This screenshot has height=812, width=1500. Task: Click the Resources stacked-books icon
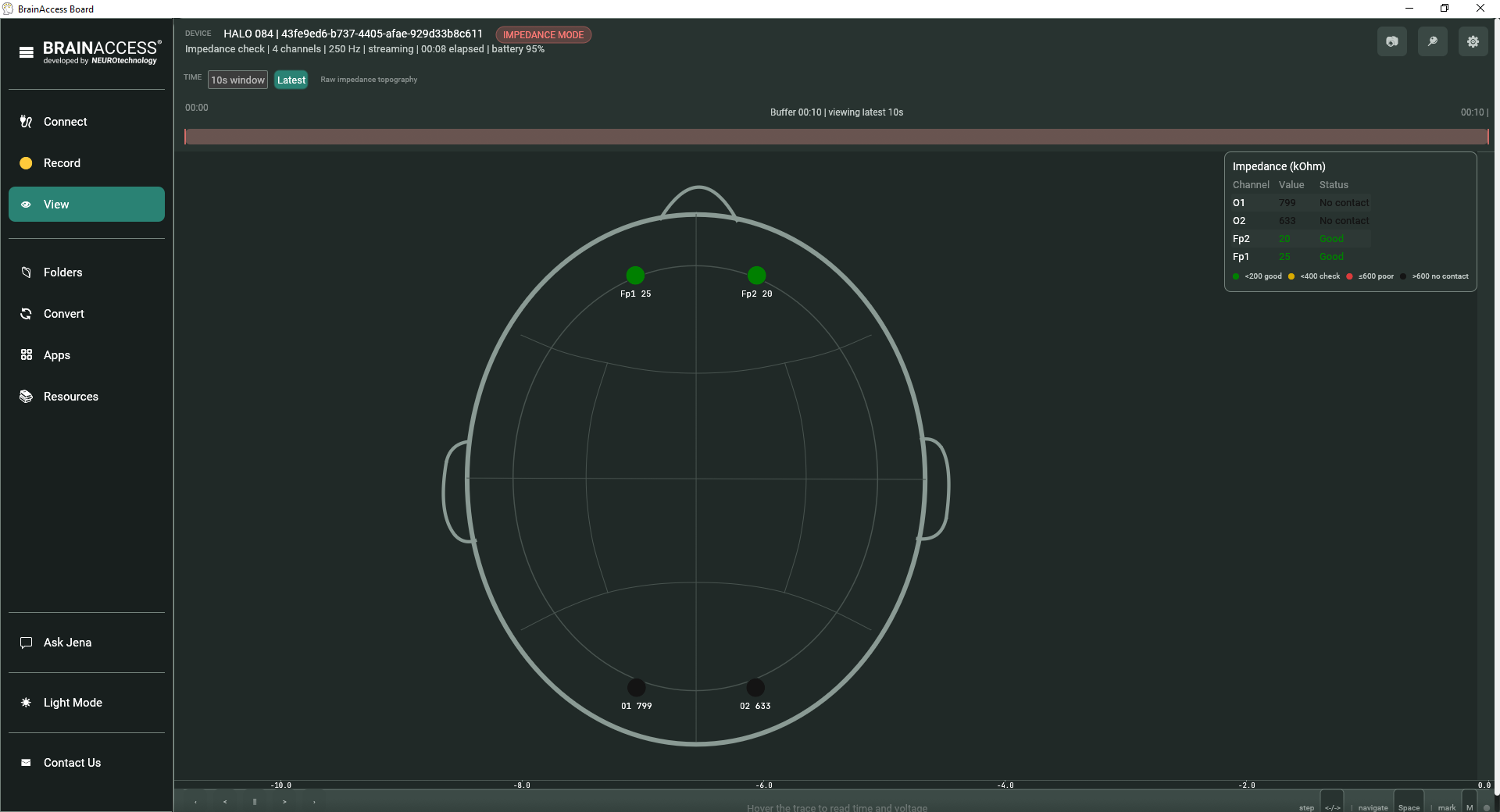click(x=26, y=397)
